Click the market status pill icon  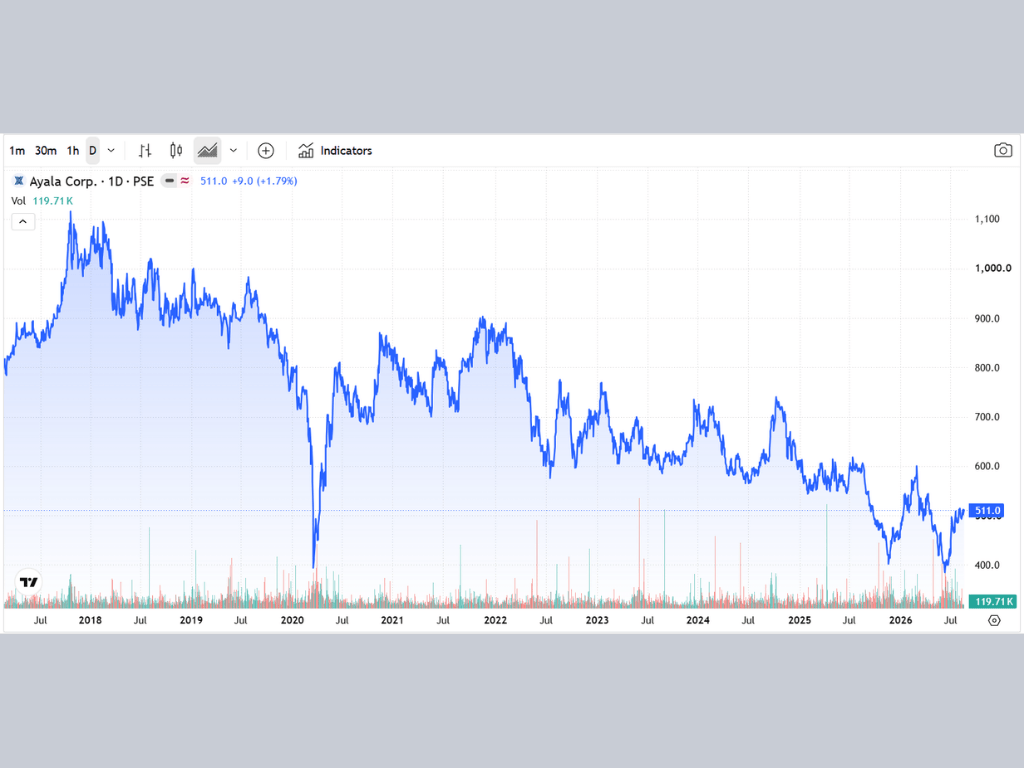pos(169,181)
